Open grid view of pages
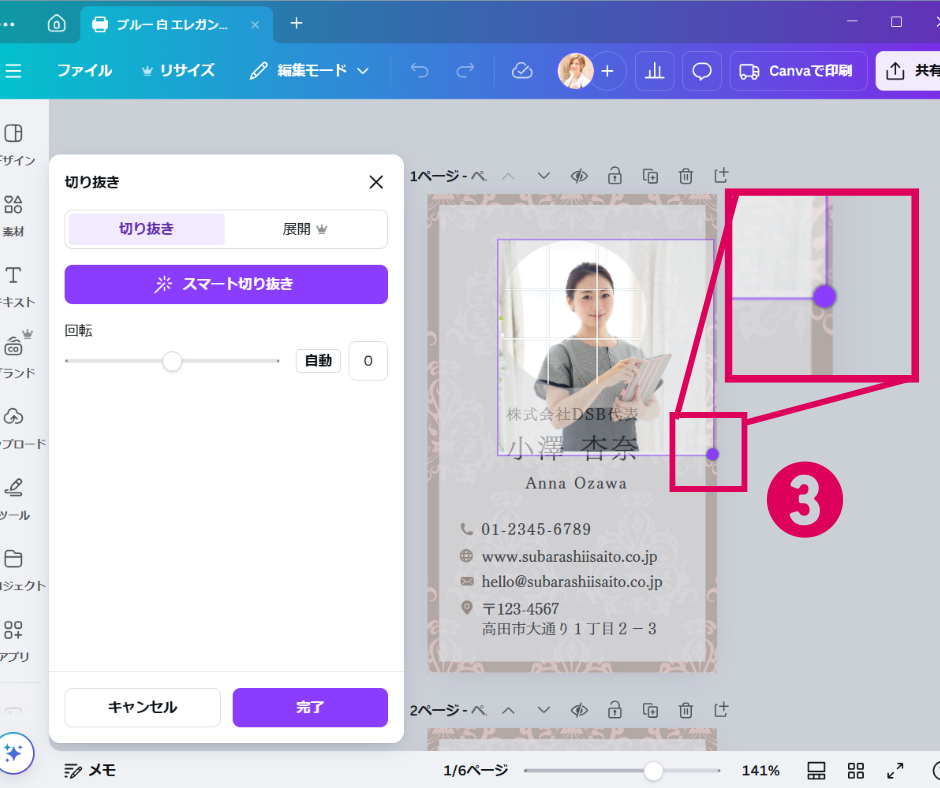940x788 pixels. pos(855,770)
